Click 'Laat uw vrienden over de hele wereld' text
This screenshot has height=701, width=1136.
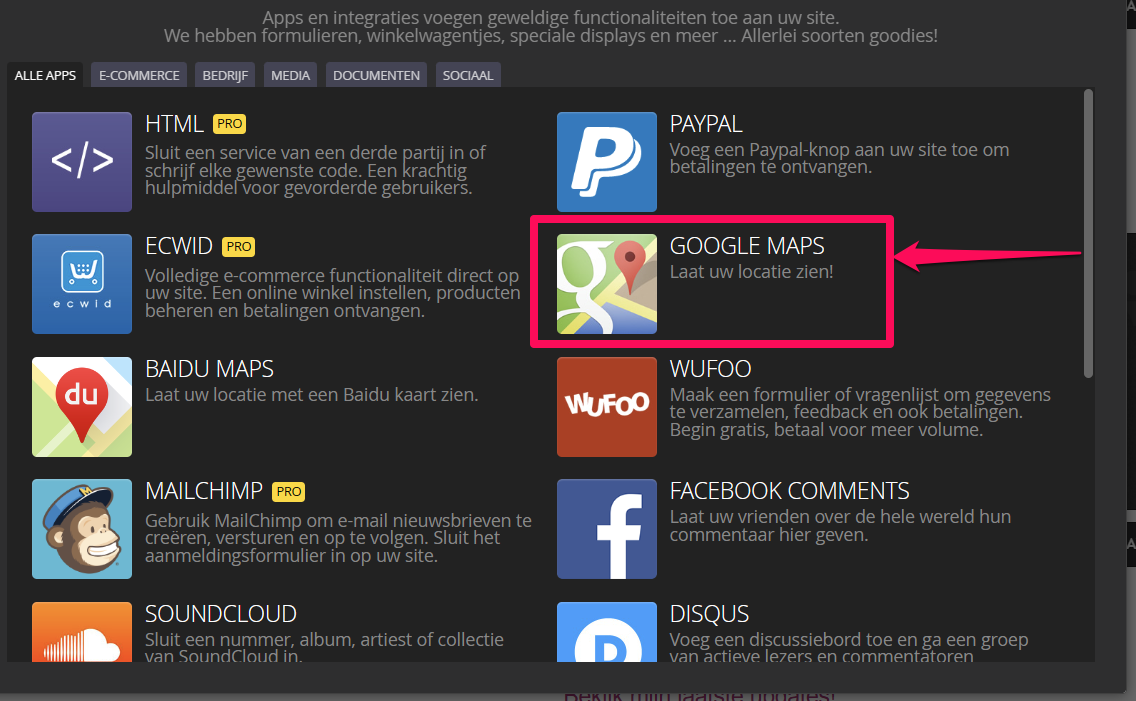(840, 526)
